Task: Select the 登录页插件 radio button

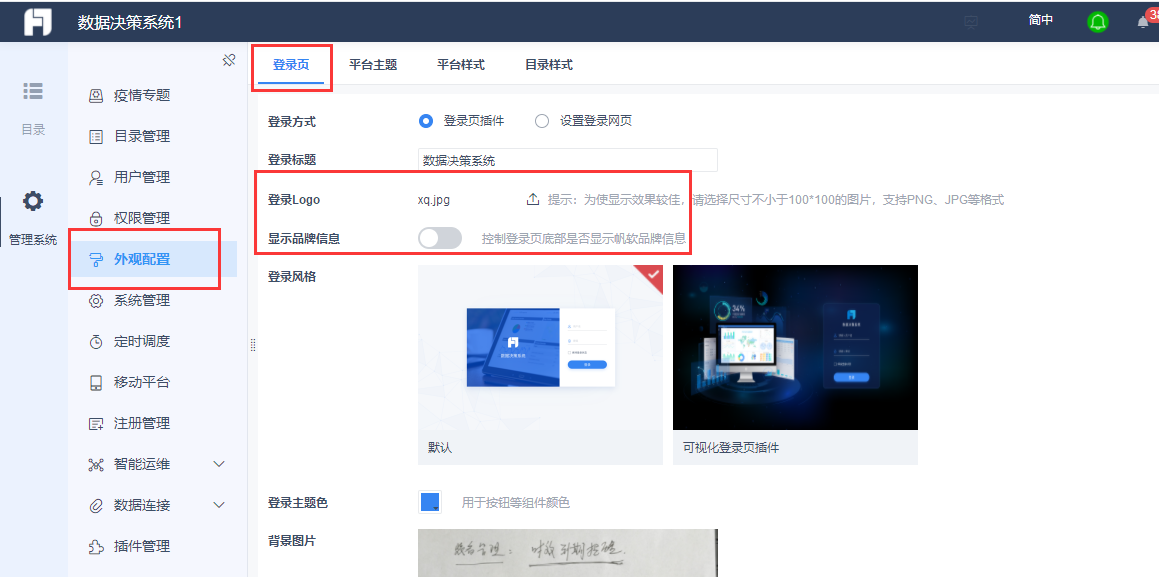Action: 426,121
